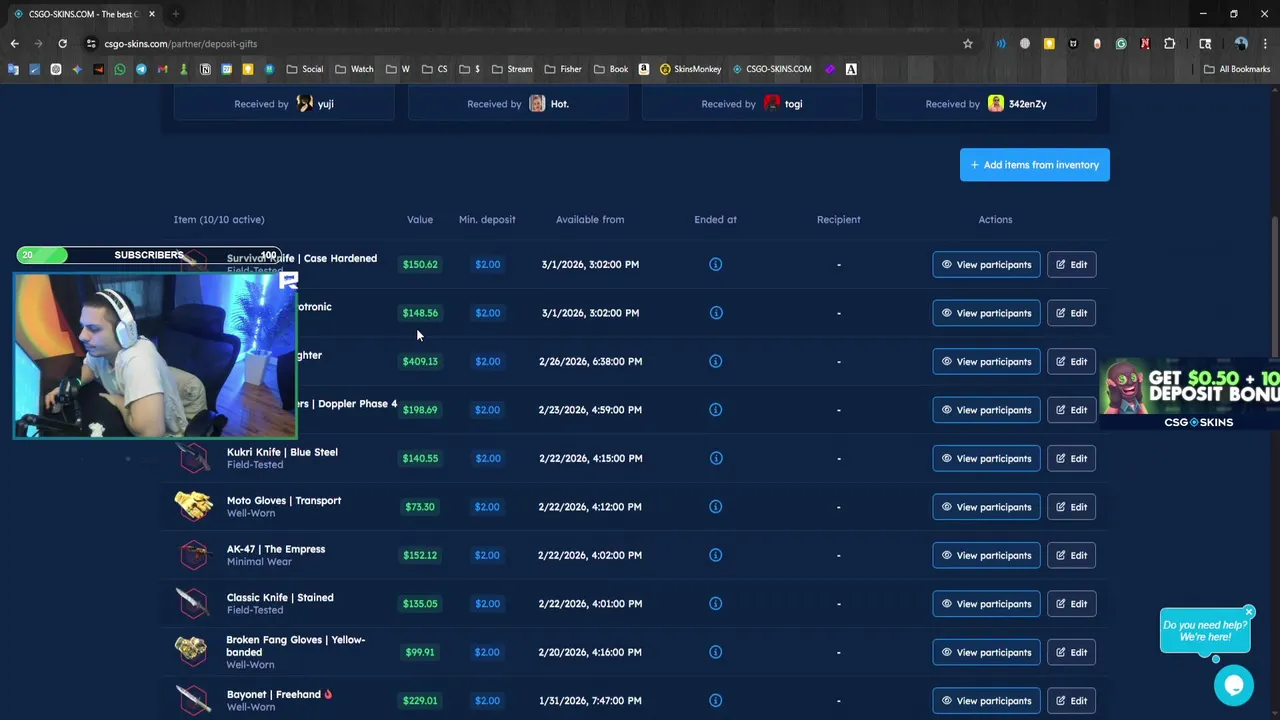
Task: Open the SkinsMonkey bookmark
Action: pos(690,69)
